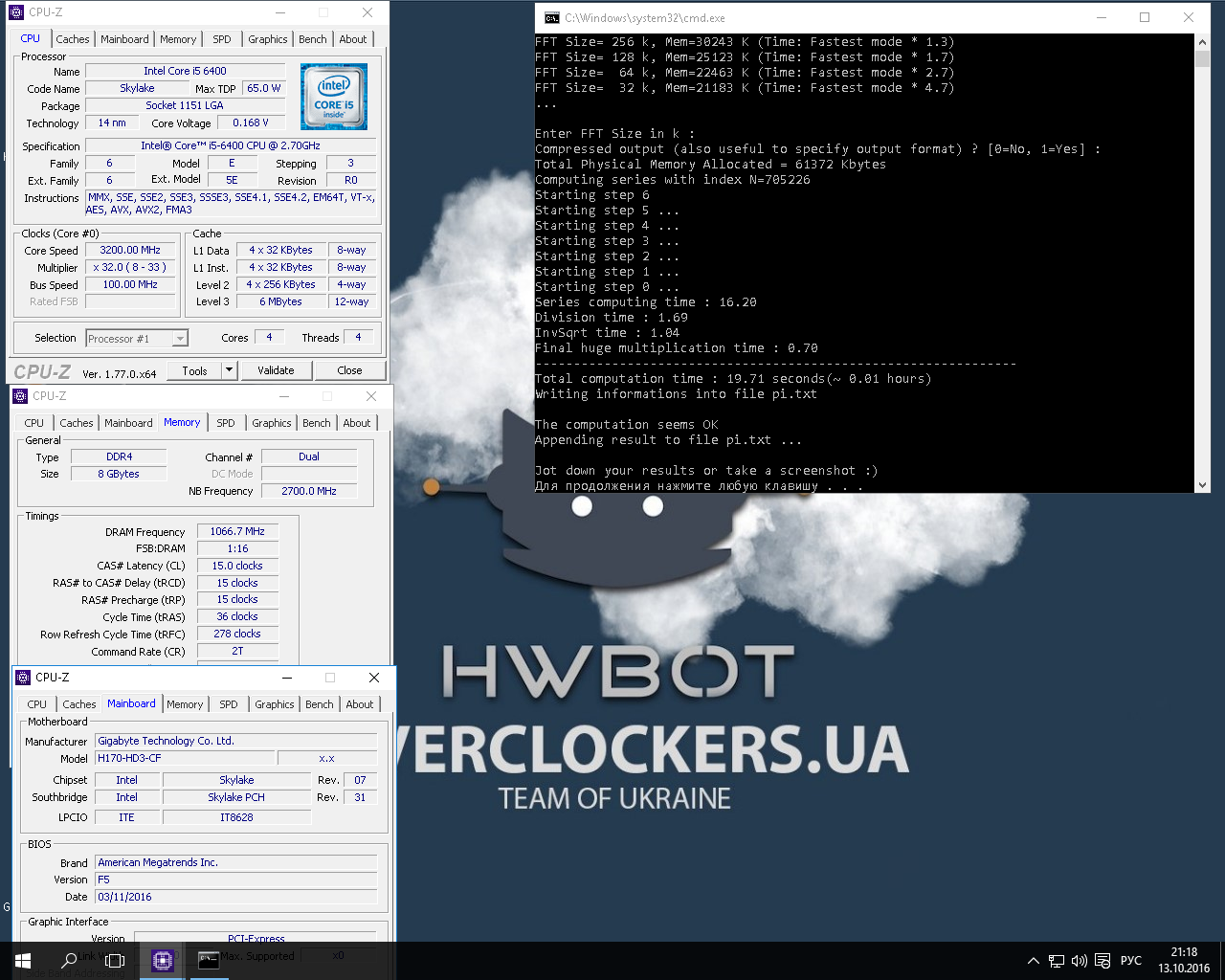Click the tRFC 278 clocks value
Screen dimensions: 1225x980
point(237,634)
